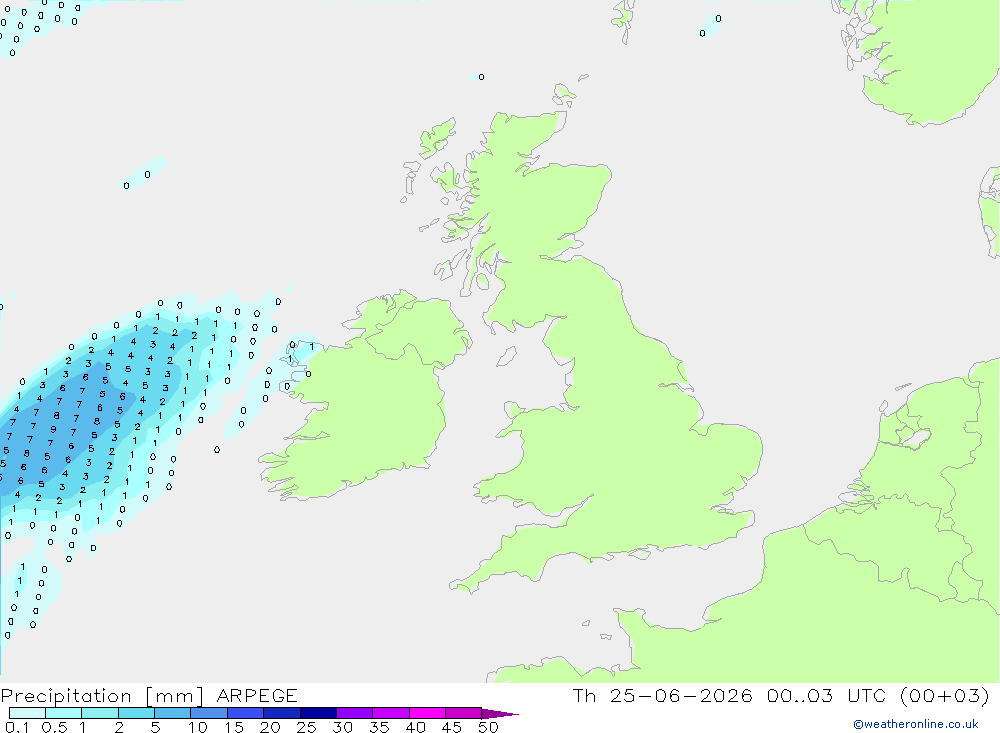The image size is (1000, 733).
Task: Pick the legend swatch between 25 and 30
Action: (x=318, y=713)
